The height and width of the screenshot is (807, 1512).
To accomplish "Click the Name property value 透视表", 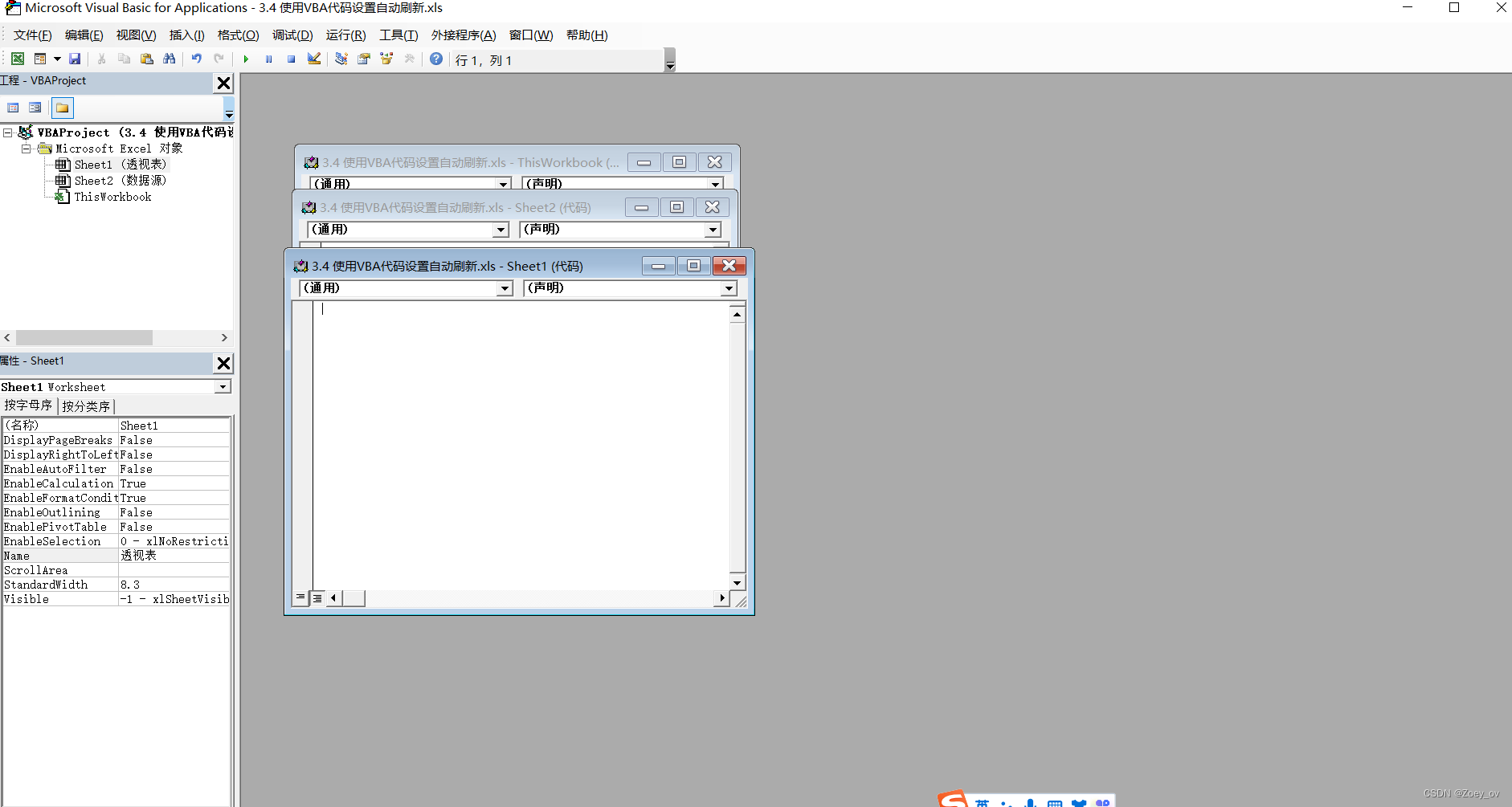I will tap(174, 556).
